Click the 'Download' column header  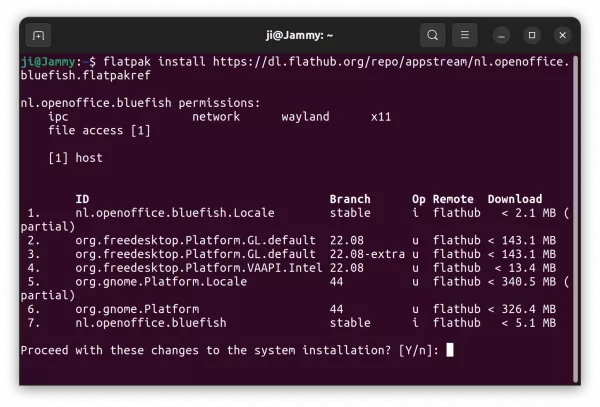515,199
